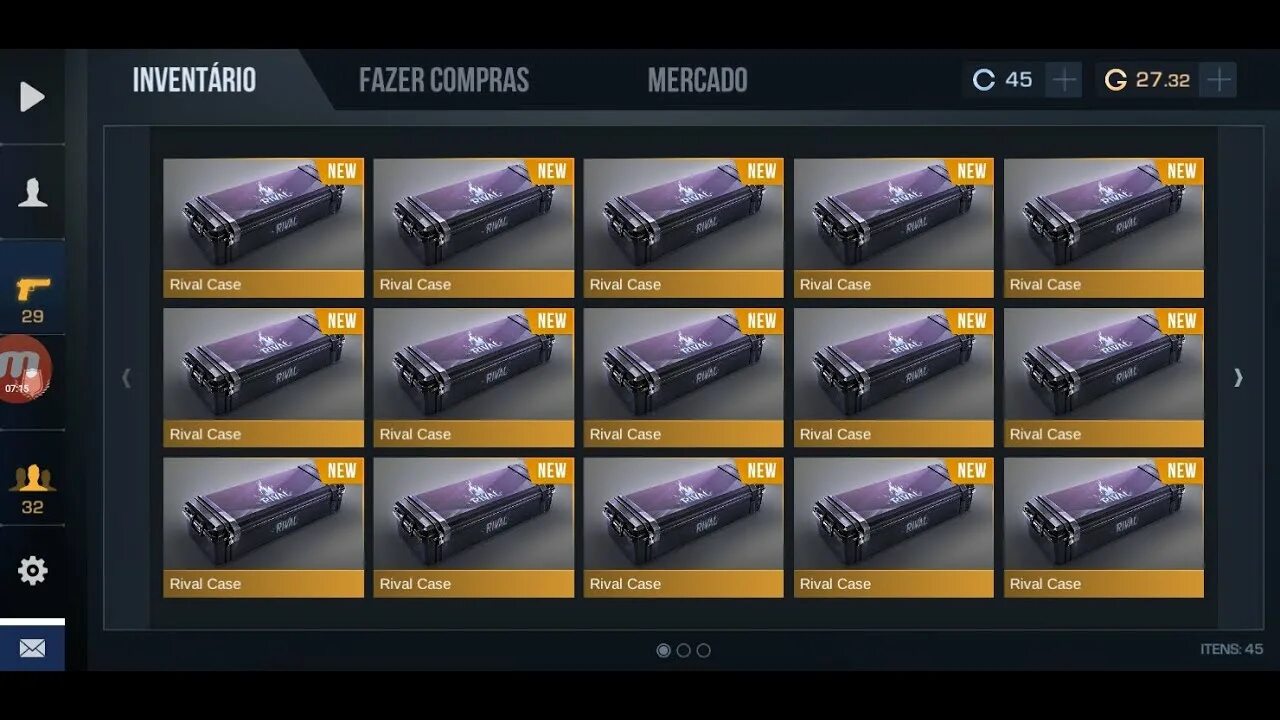
Task: Open the golden pistol weapons icon
Action: (32, 289)
